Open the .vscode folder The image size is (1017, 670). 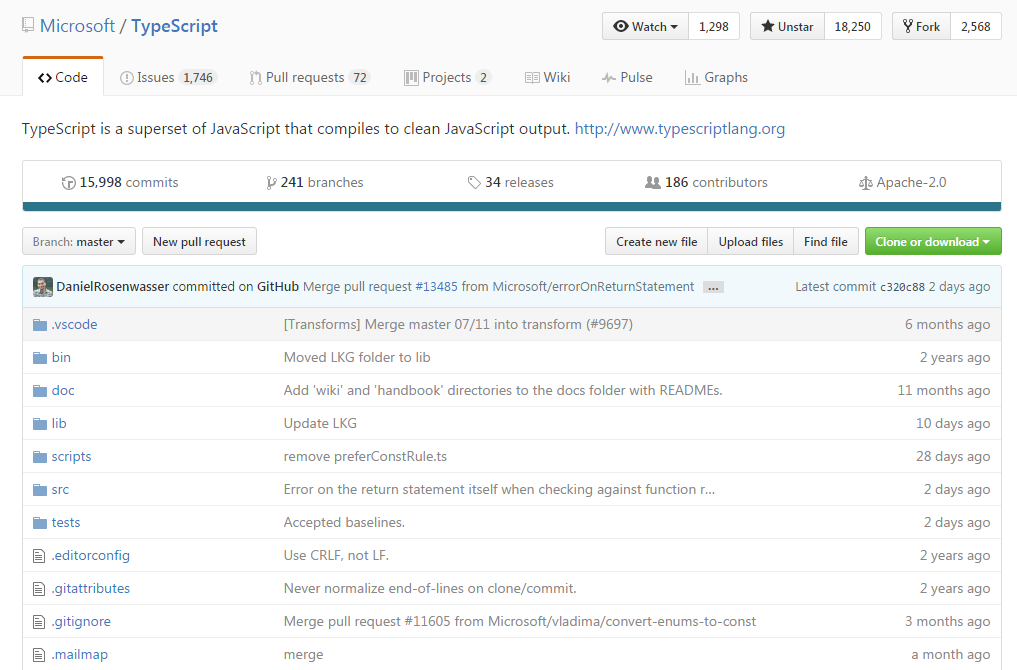tap(75, 324)
